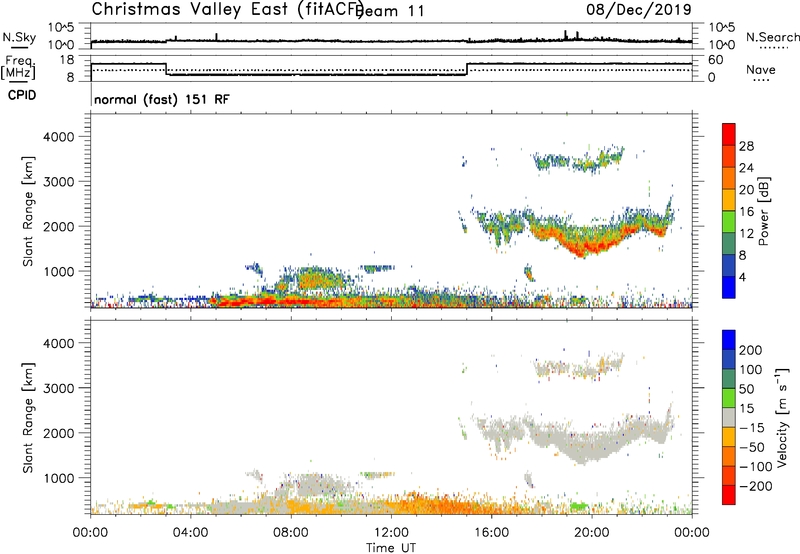
Task: Click the strong red echo near 20:00 in power panel
Action: coord(591,247)
